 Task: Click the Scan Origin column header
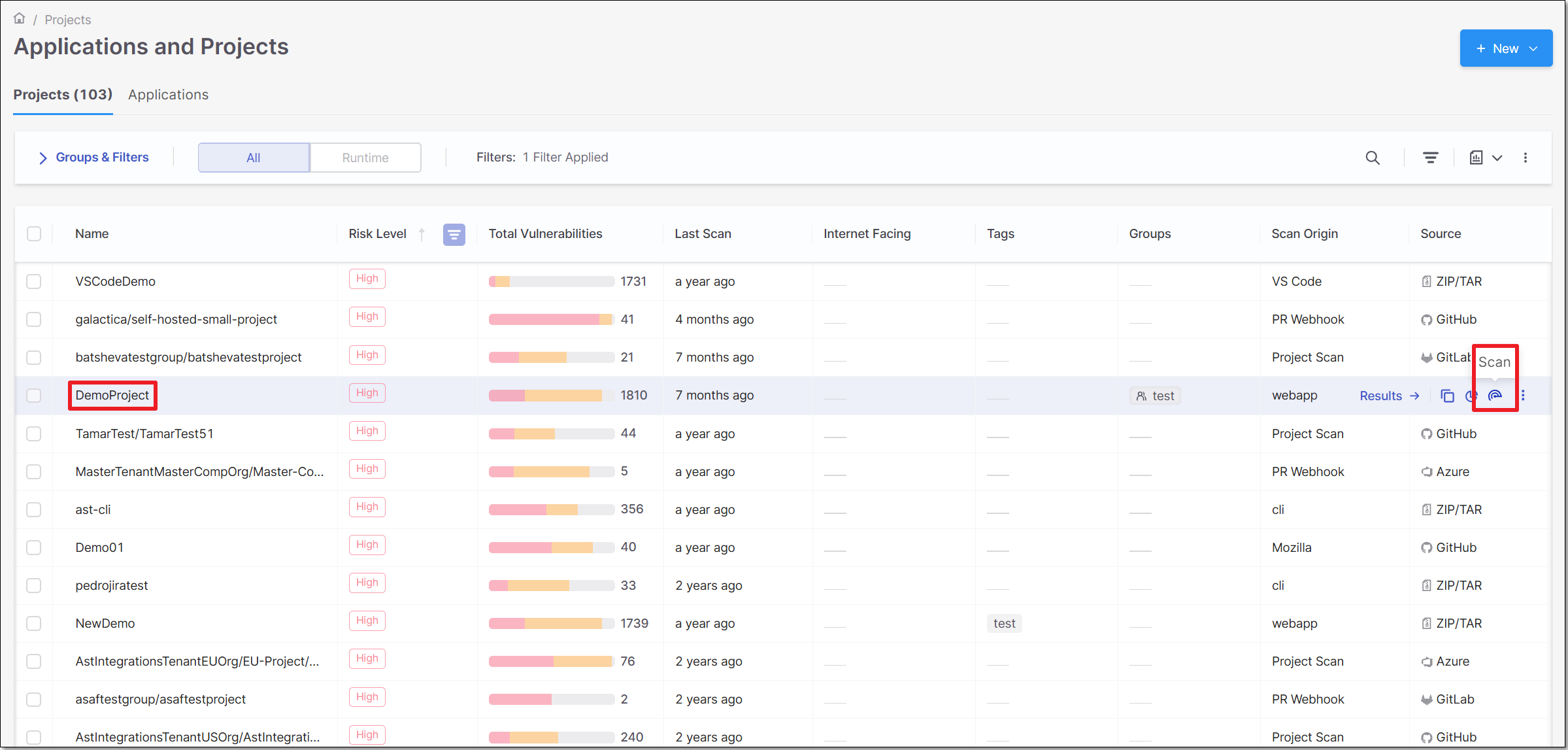click(x=1305, y=234)
